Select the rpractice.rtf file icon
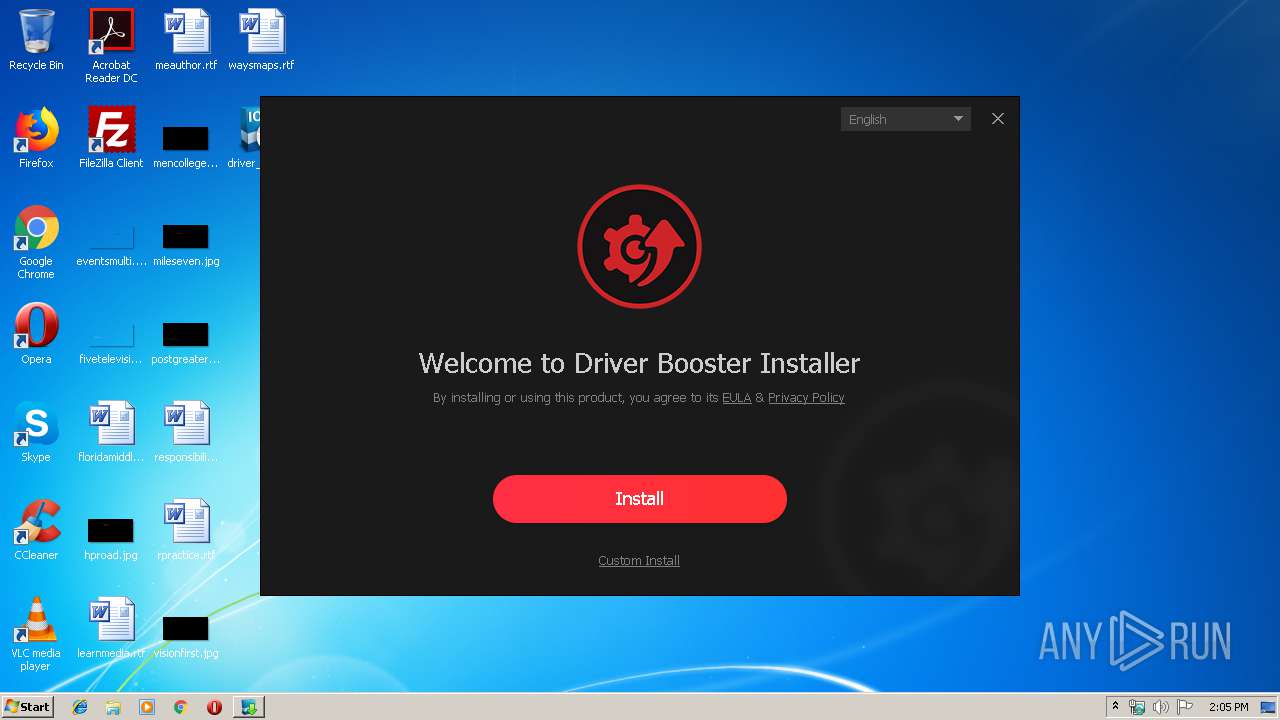The width and height of the screenshot is (1280, 720). coord(186,530)
